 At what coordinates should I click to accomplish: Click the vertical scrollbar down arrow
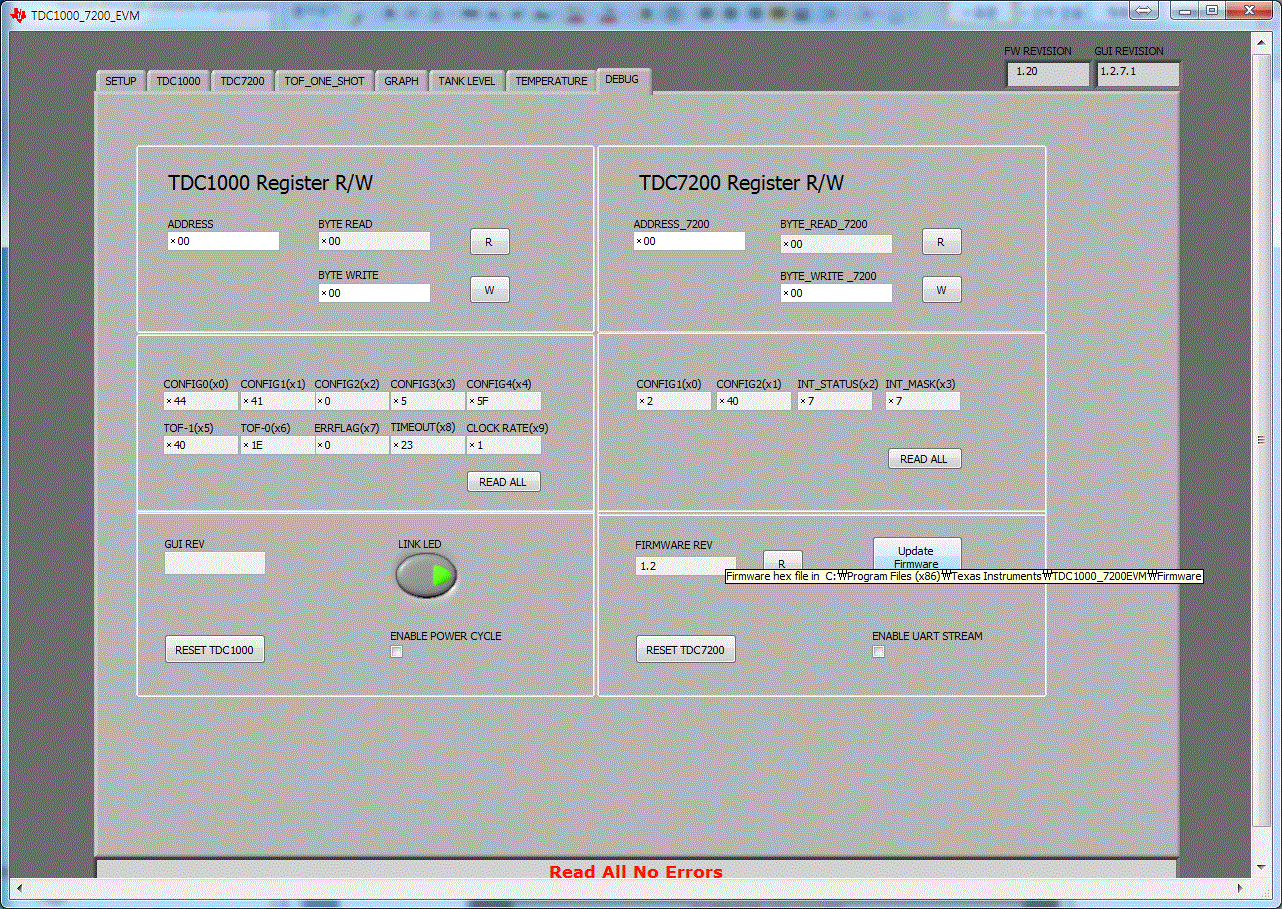1261,866
